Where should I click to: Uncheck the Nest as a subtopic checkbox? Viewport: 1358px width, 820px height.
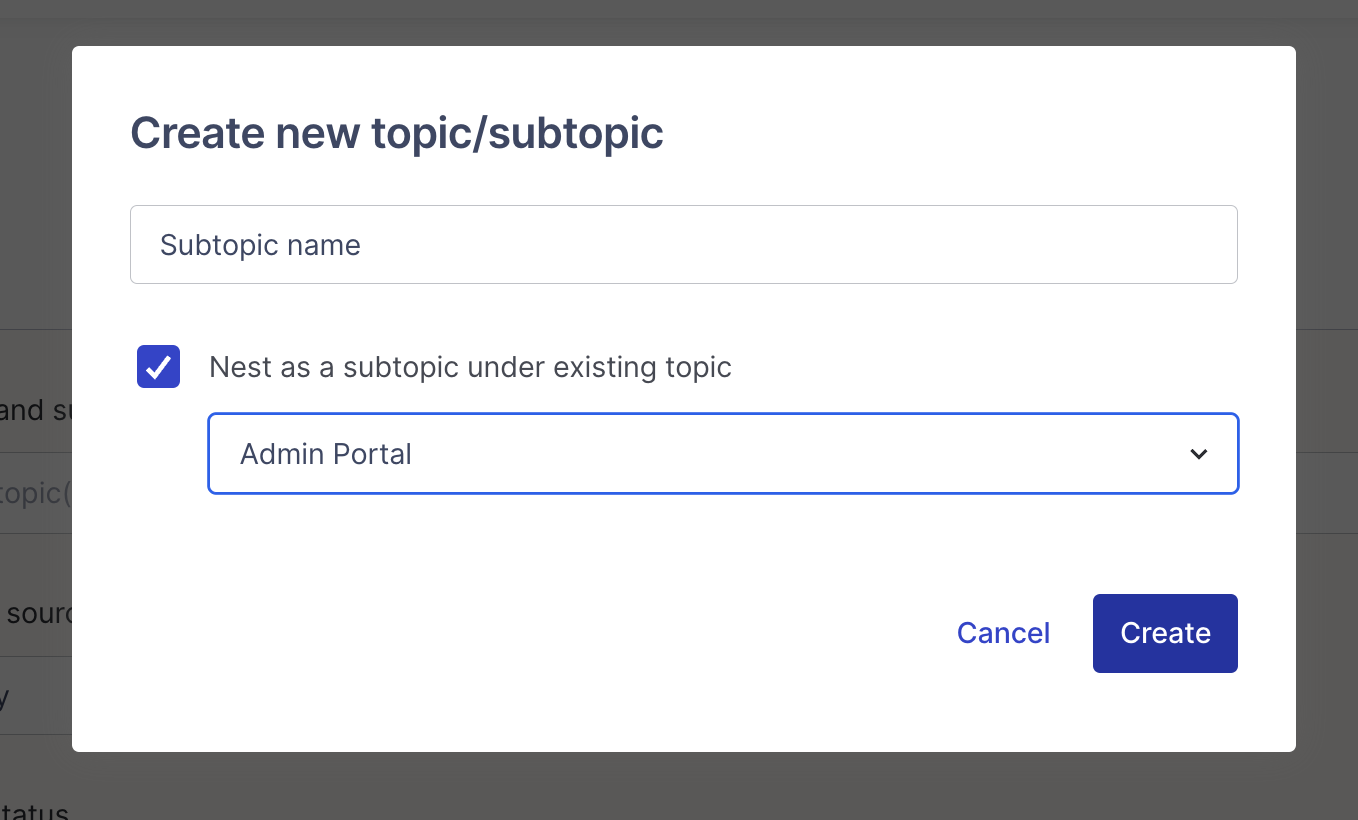158,367
